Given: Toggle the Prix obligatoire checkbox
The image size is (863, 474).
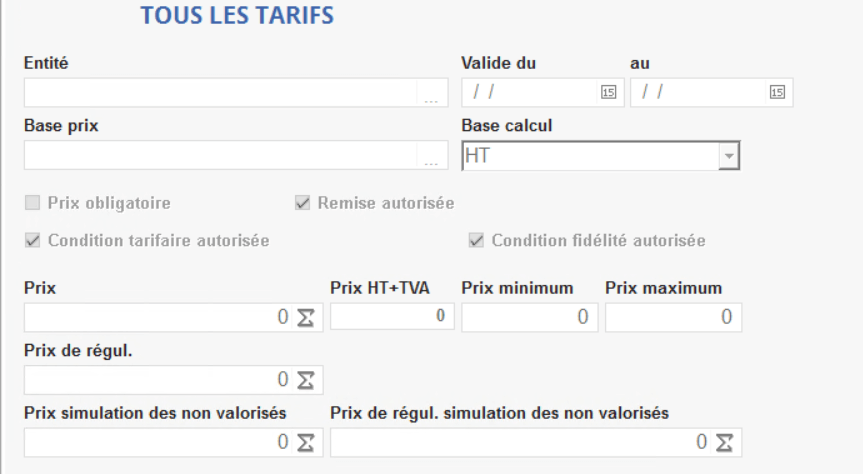Looking at the screenshot, I should coord(31,203).
